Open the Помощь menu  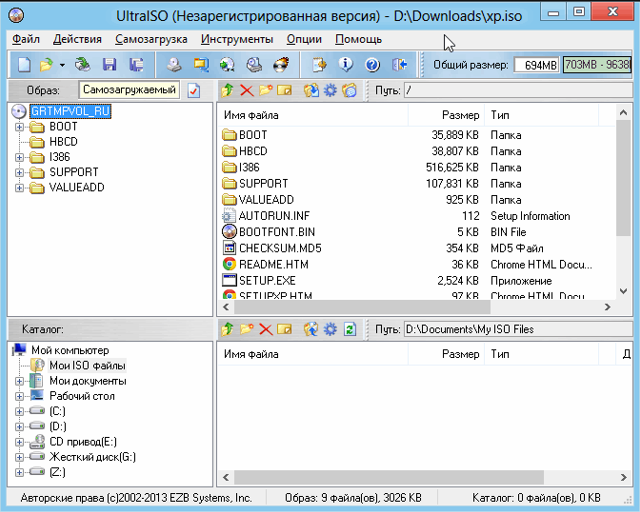tap(358, 39)
